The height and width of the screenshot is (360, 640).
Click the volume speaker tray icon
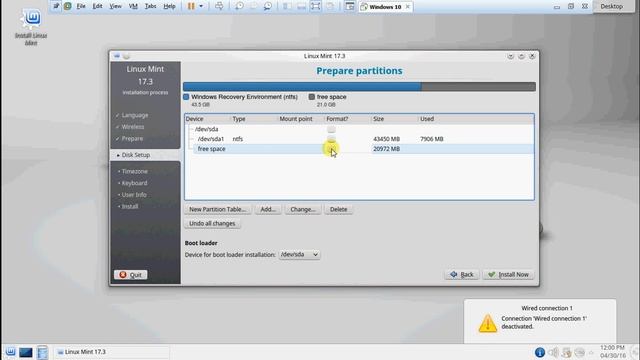[553, 352]
